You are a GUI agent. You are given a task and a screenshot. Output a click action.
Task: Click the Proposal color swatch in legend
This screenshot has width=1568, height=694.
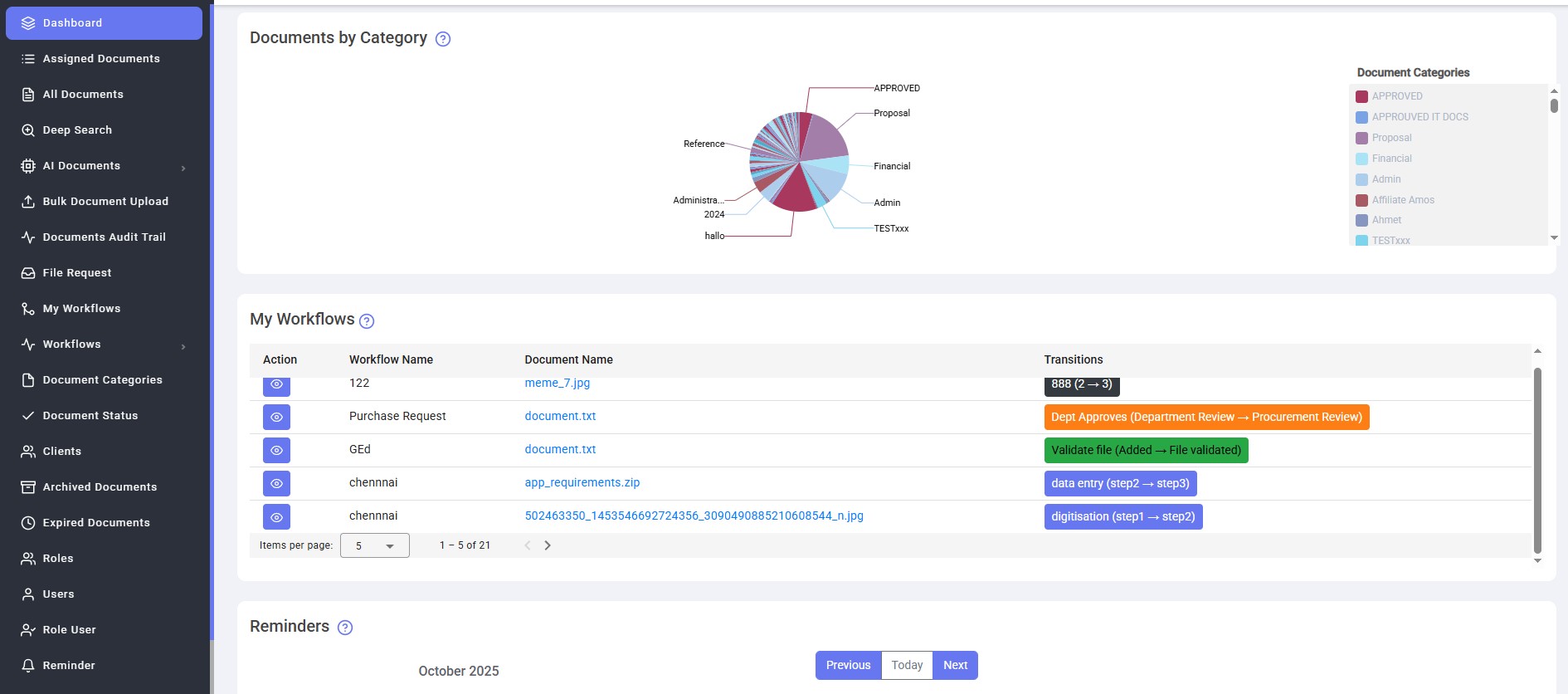pos(1361,138)
